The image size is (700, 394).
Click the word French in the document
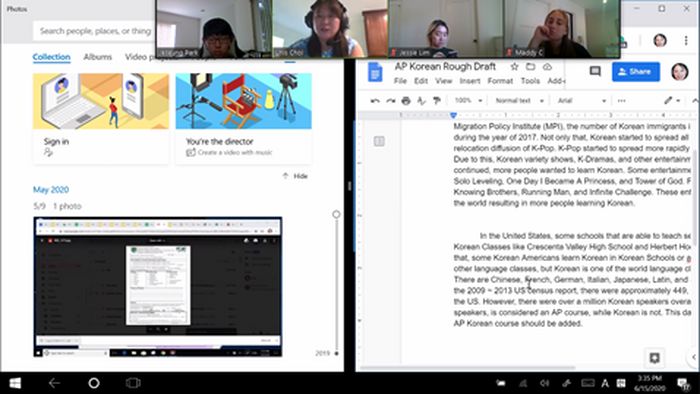[537, 280]
